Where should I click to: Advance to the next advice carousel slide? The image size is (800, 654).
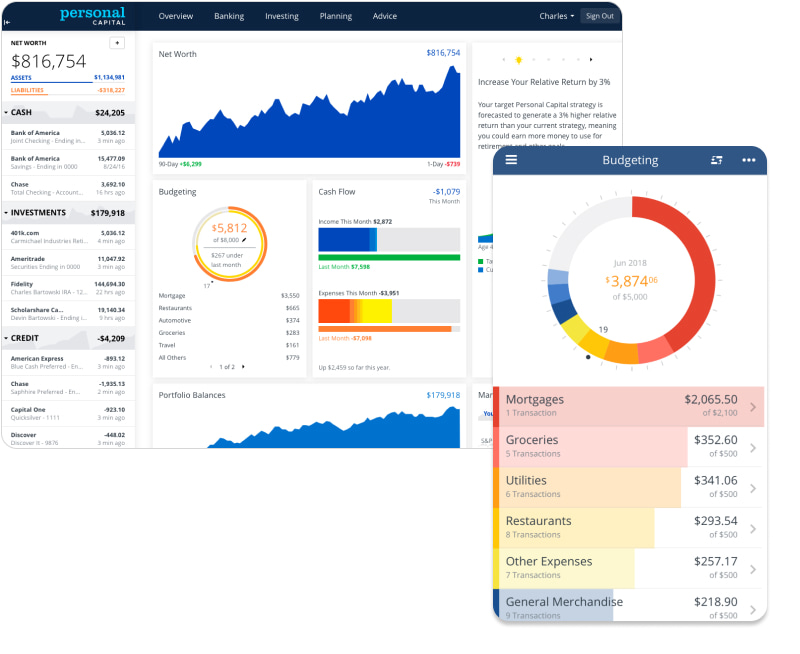tap(591, 60)
